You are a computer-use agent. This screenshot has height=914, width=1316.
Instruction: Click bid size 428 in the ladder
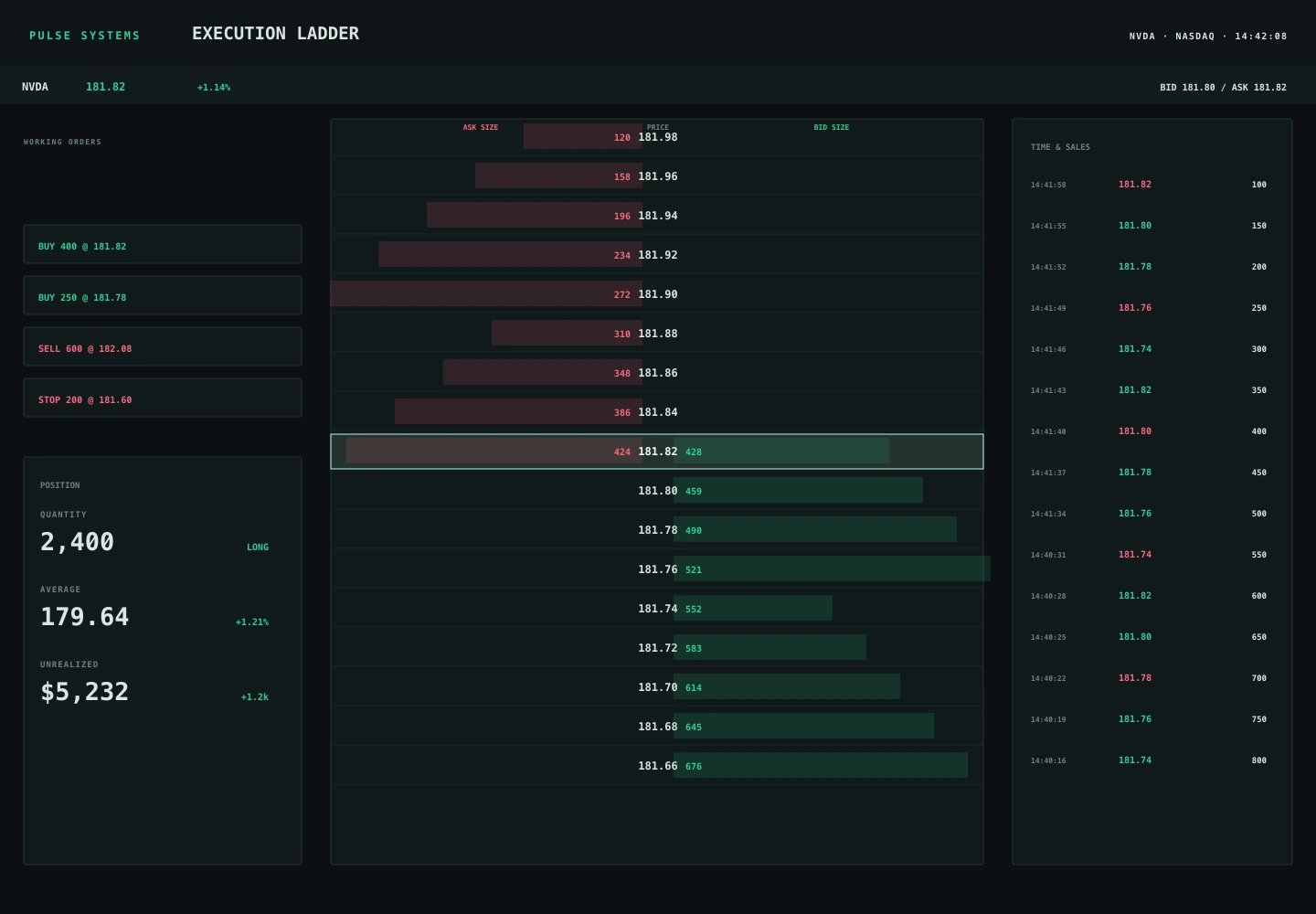tap(694, 452)
